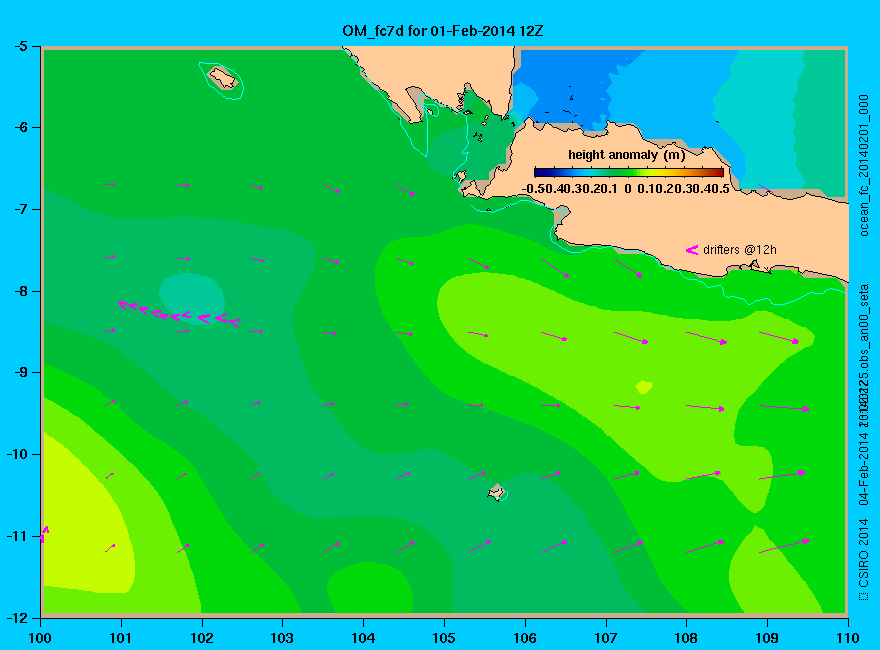Click the height anomaly color scale bar

tap(629, 172)
